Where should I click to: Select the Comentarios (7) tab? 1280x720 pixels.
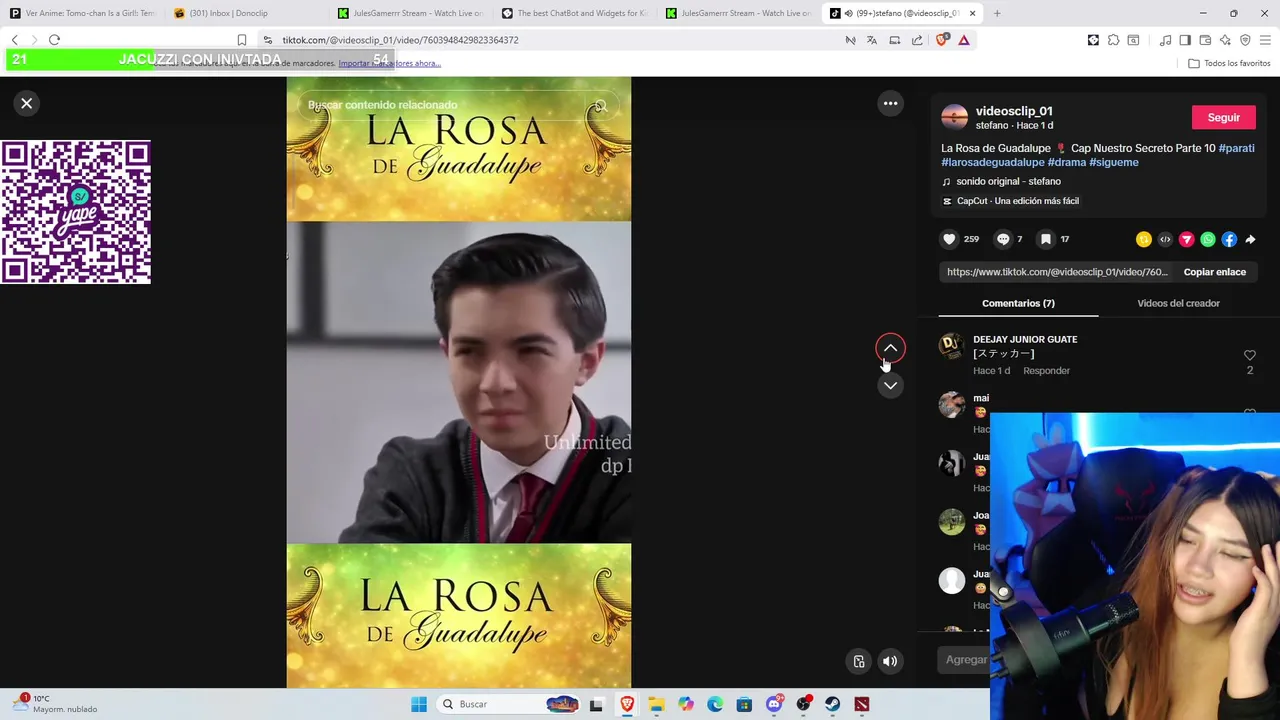(x=1018, y=303)
